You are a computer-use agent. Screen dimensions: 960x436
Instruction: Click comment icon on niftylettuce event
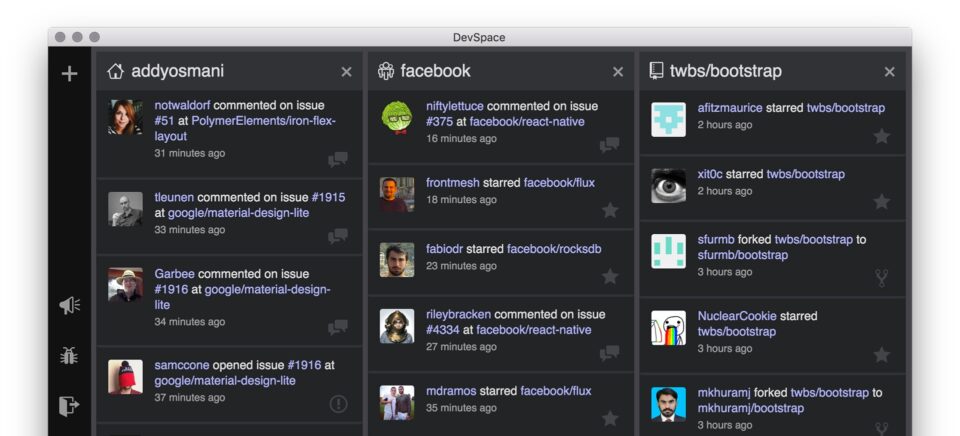609,145
